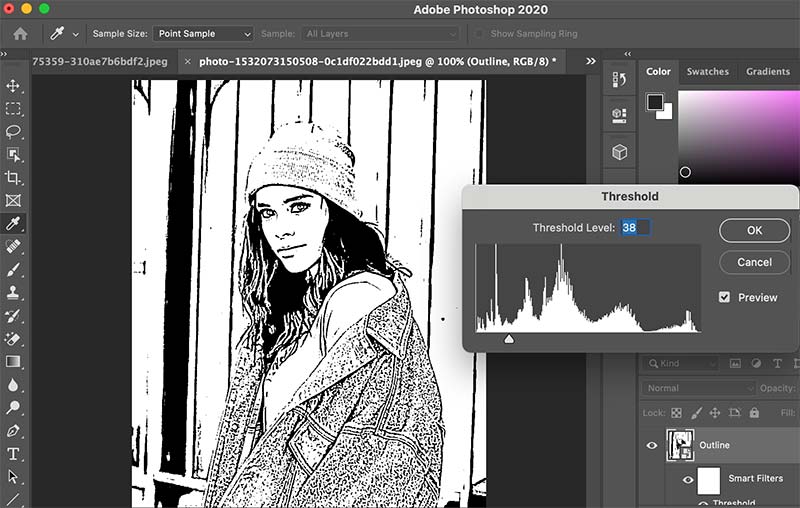Open the Normal blend mode dropdown
The image size is (800, 508).
698,388
